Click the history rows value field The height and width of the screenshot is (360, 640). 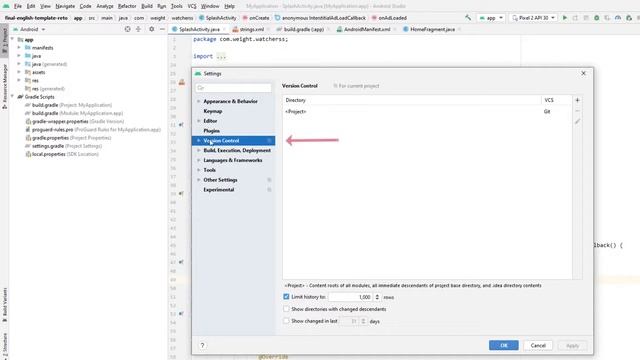tap(351, 297)
